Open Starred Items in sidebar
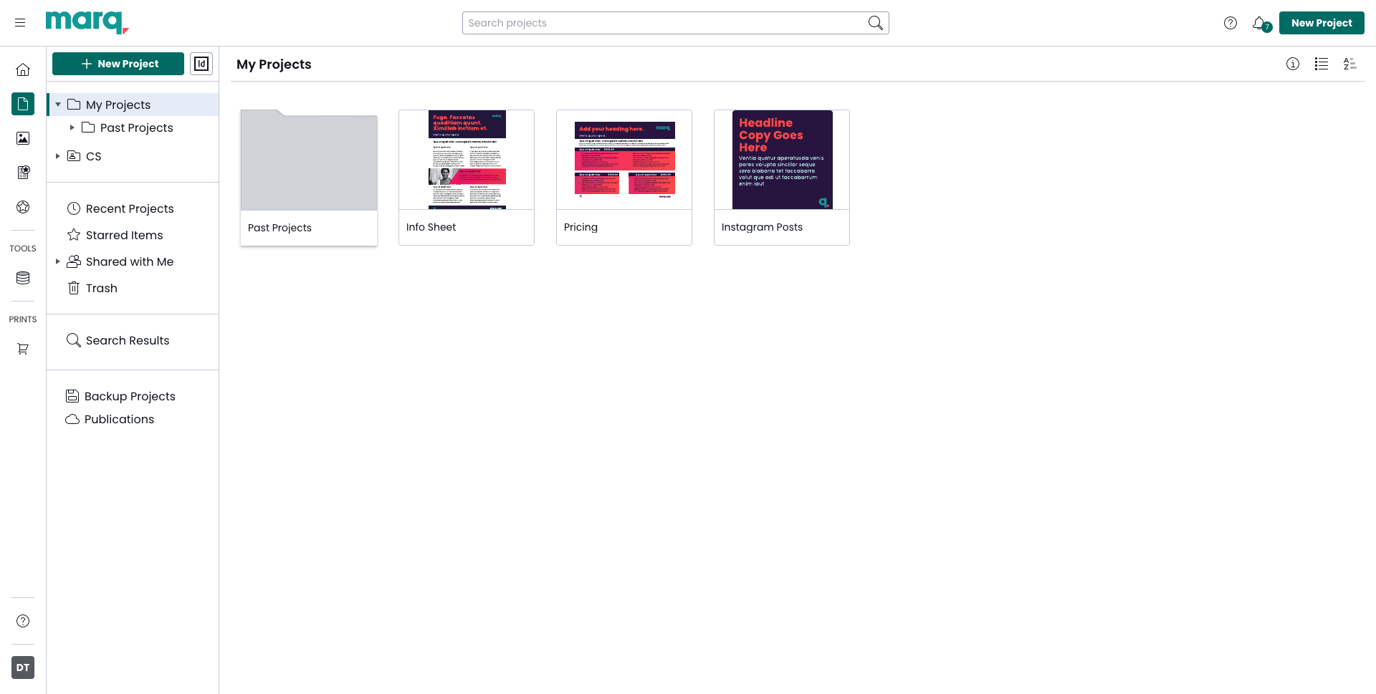The height and width of the screenshot is (694, 1376). click(x=124, y=234)
